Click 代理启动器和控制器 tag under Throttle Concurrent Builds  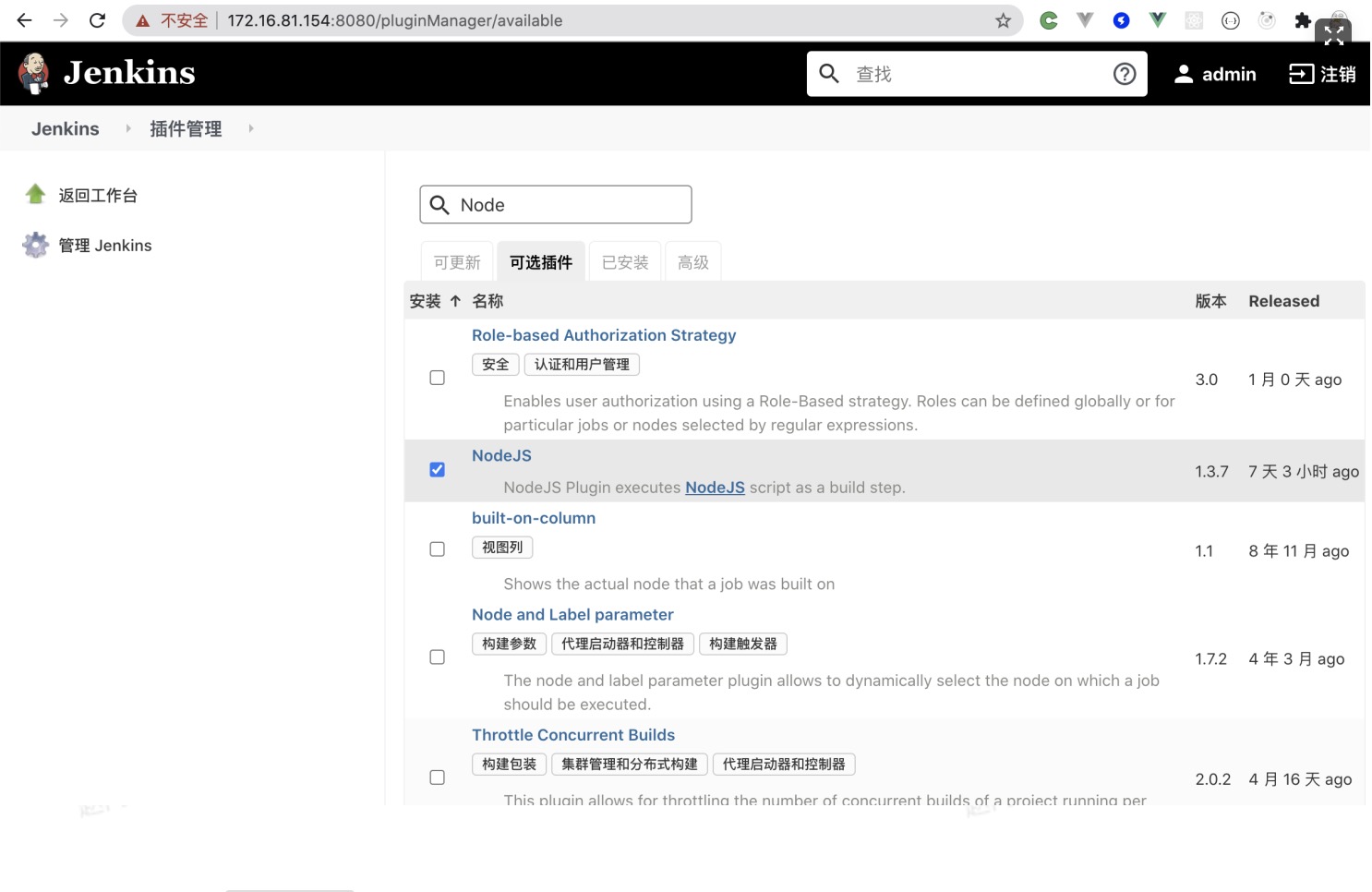[x=784, y=765]
